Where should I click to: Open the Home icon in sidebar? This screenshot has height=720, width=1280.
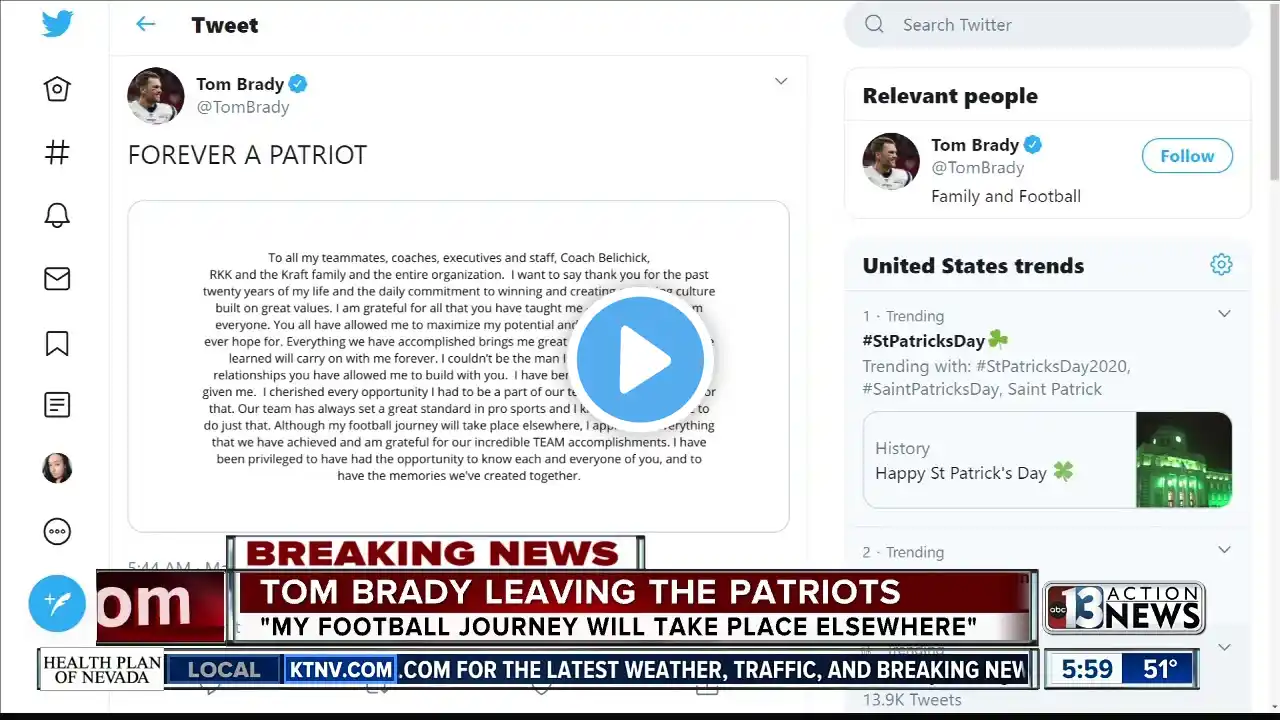coord(57,89)
